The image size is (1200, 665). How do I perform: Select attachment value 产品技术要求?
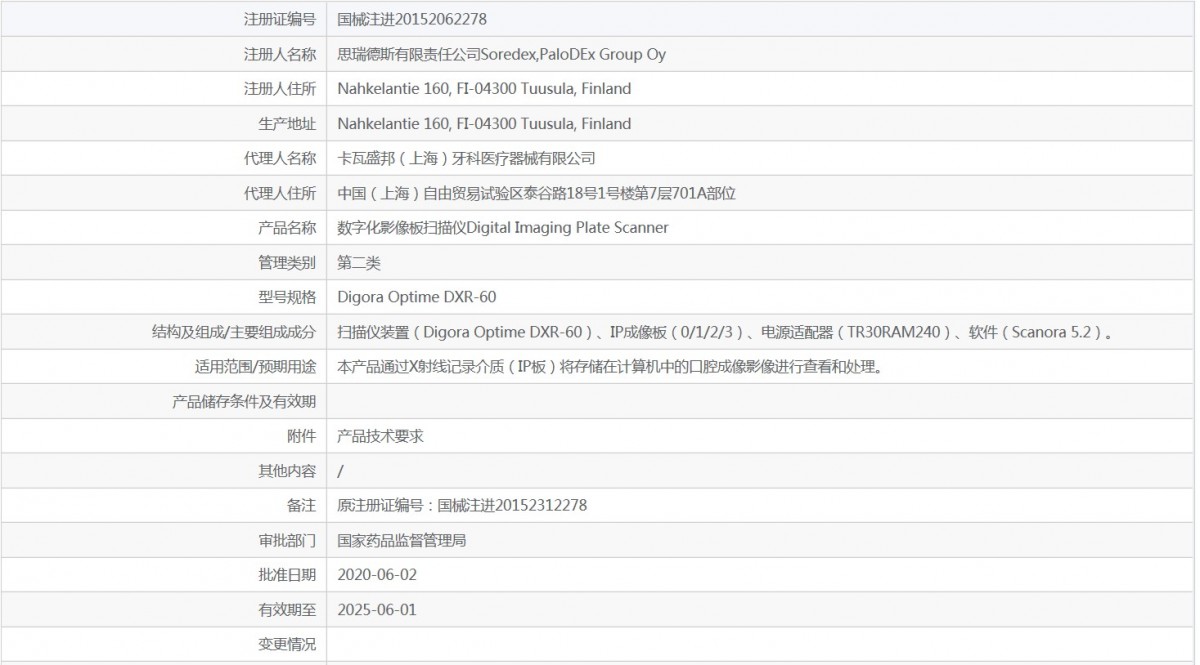pos(381,436)
